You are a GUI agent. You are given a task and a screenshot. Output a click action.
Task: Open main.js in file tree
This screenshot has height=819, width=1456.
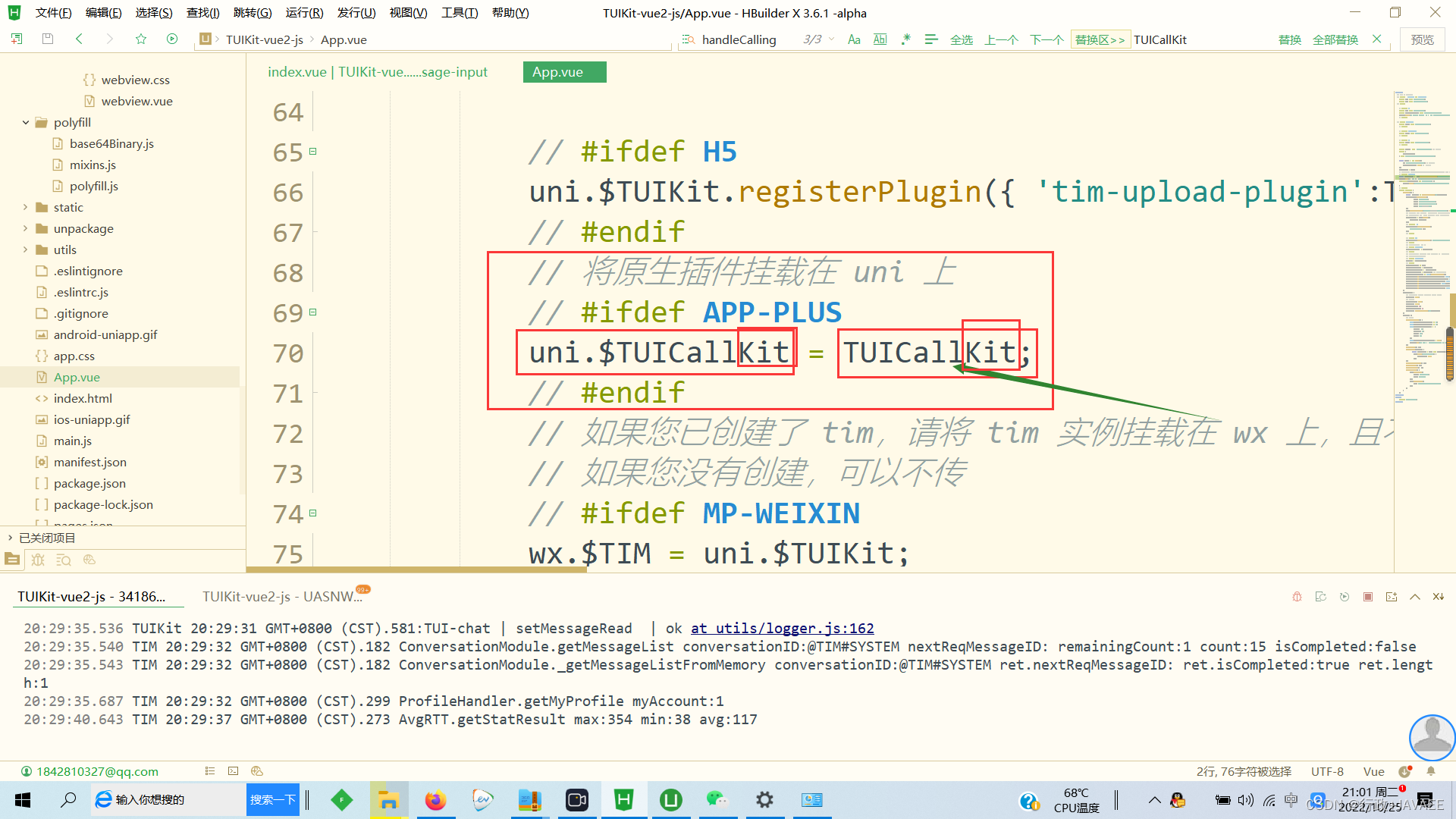(72, 441)
